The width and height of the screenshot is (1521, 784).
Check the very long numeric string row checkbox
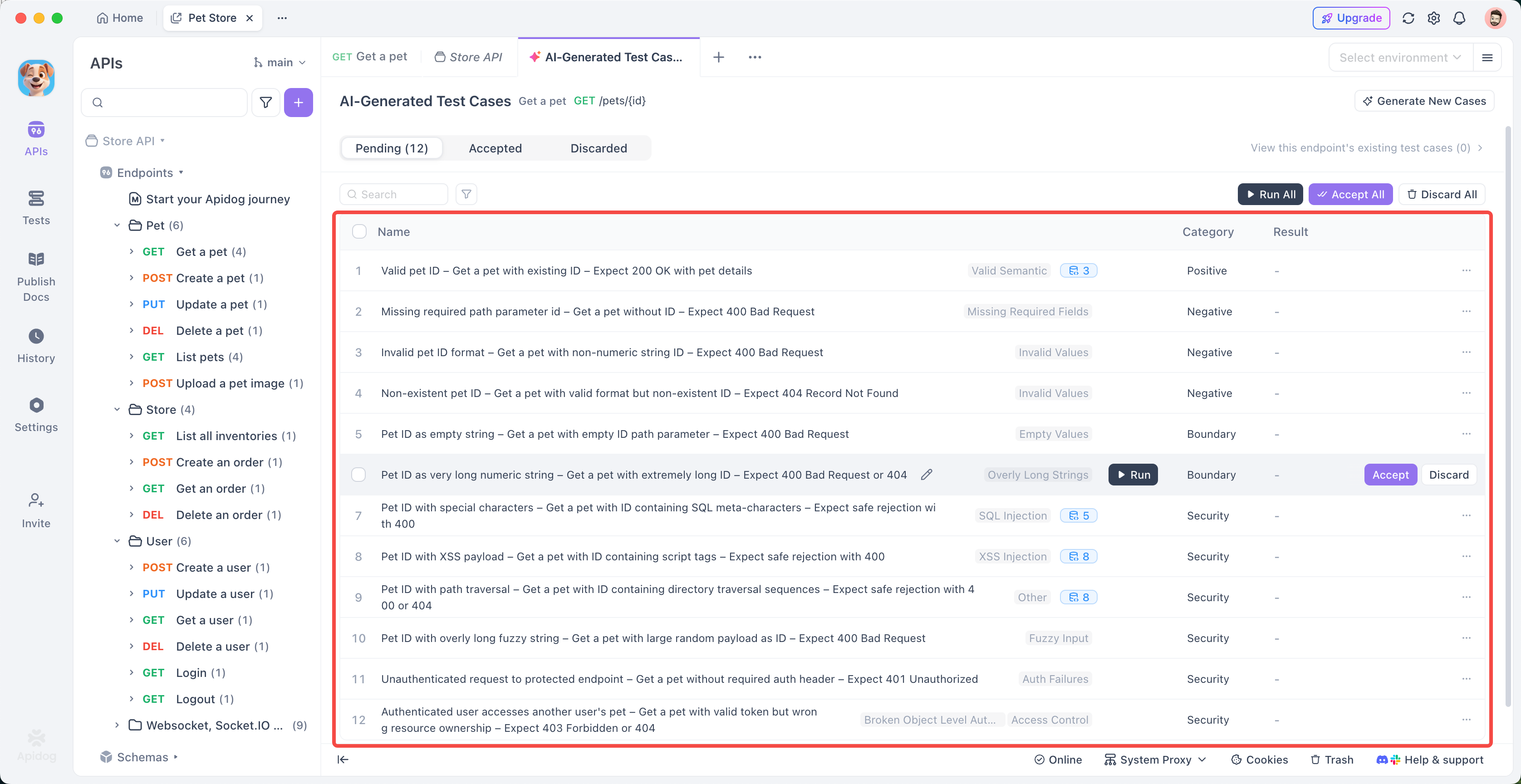[358, 475]
